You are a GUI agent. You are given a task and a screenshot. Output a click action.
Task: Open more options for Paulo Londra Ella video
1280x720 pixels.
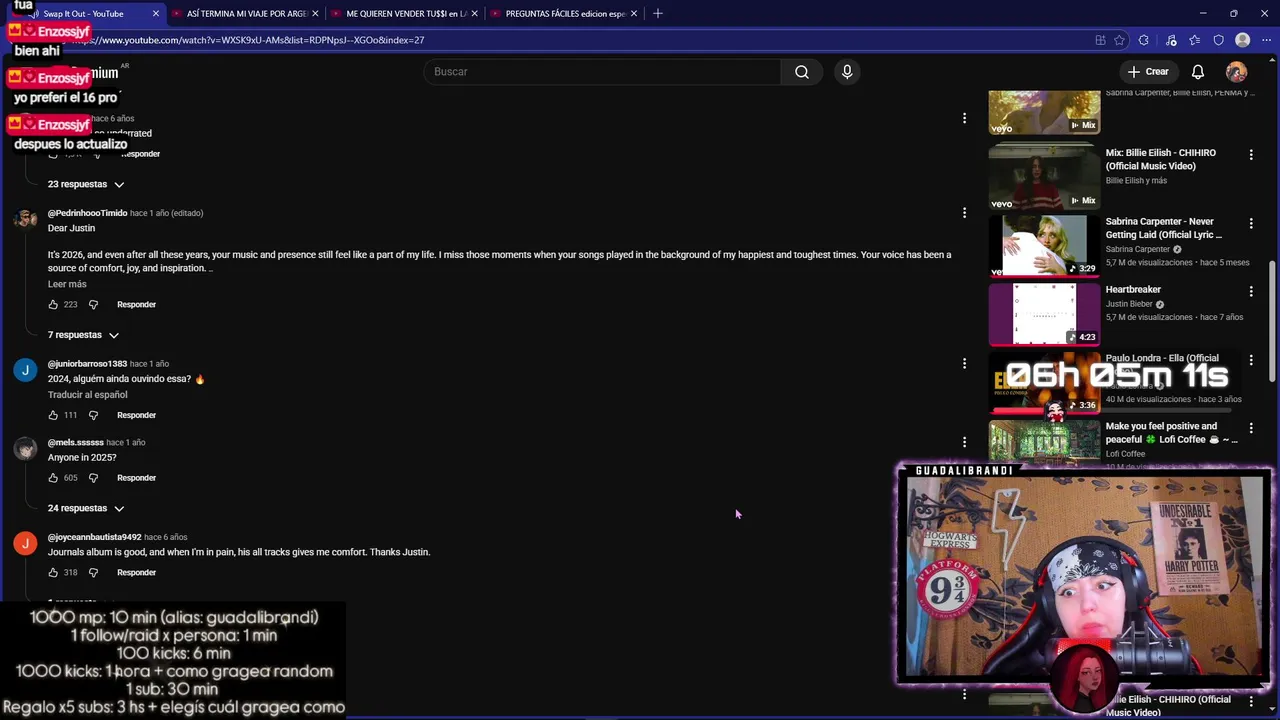point(1251,360)
